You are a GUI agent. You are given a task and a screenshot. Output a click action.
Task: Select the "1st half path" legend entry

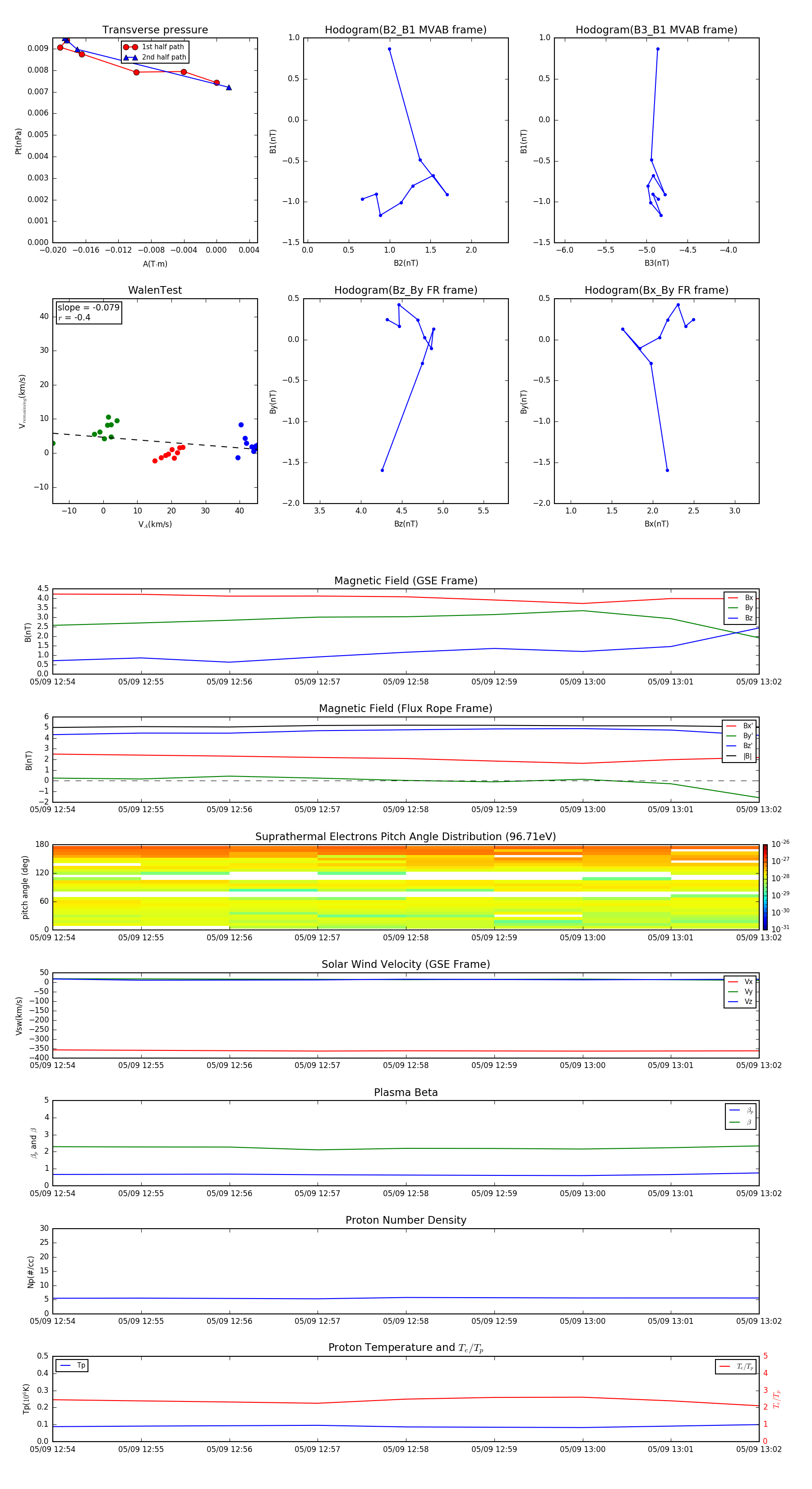pyautogui.click(x=155, y=47)
